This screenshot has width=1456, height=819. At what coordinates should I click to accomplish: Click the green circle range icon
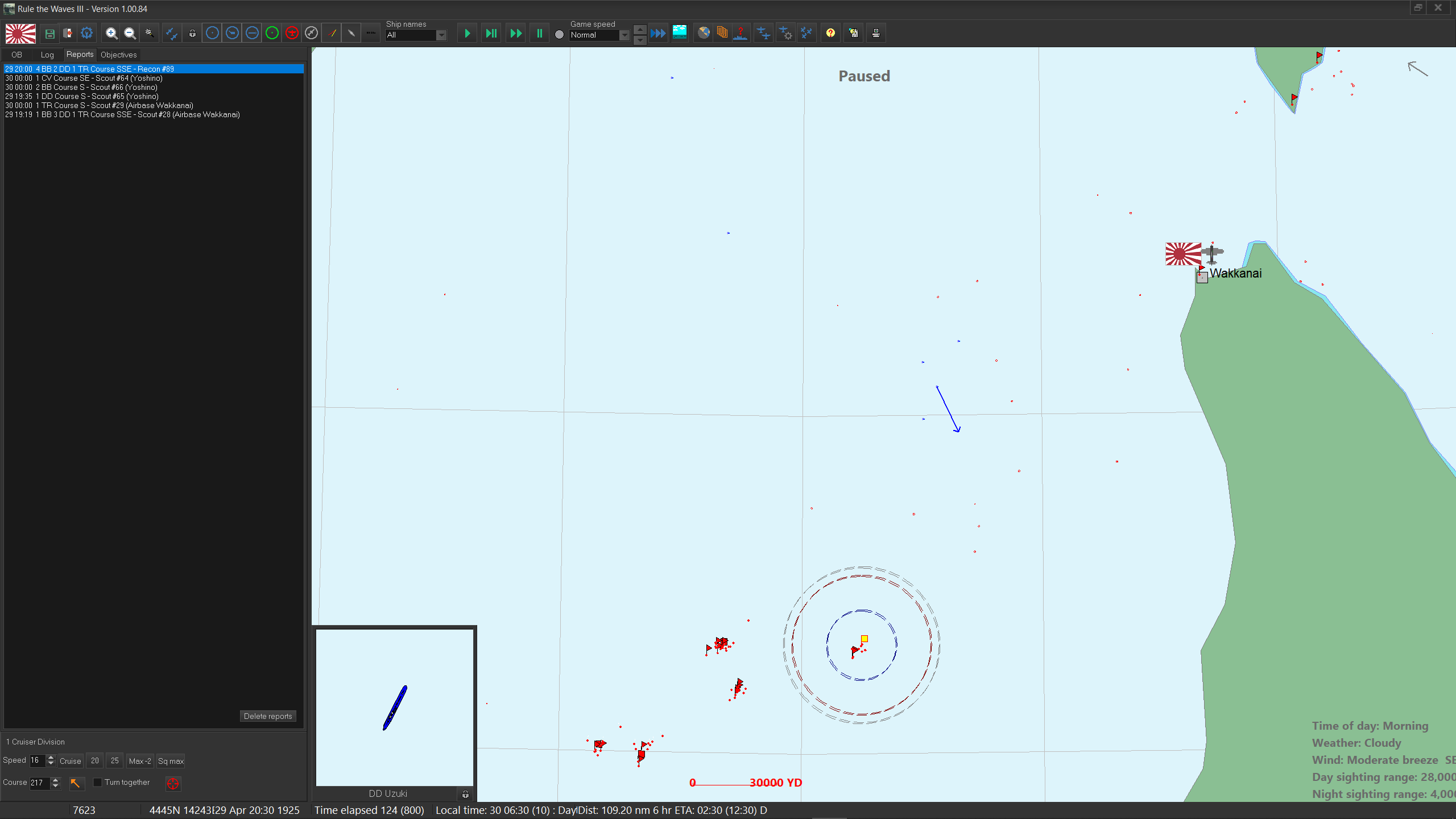pos(272,34)
